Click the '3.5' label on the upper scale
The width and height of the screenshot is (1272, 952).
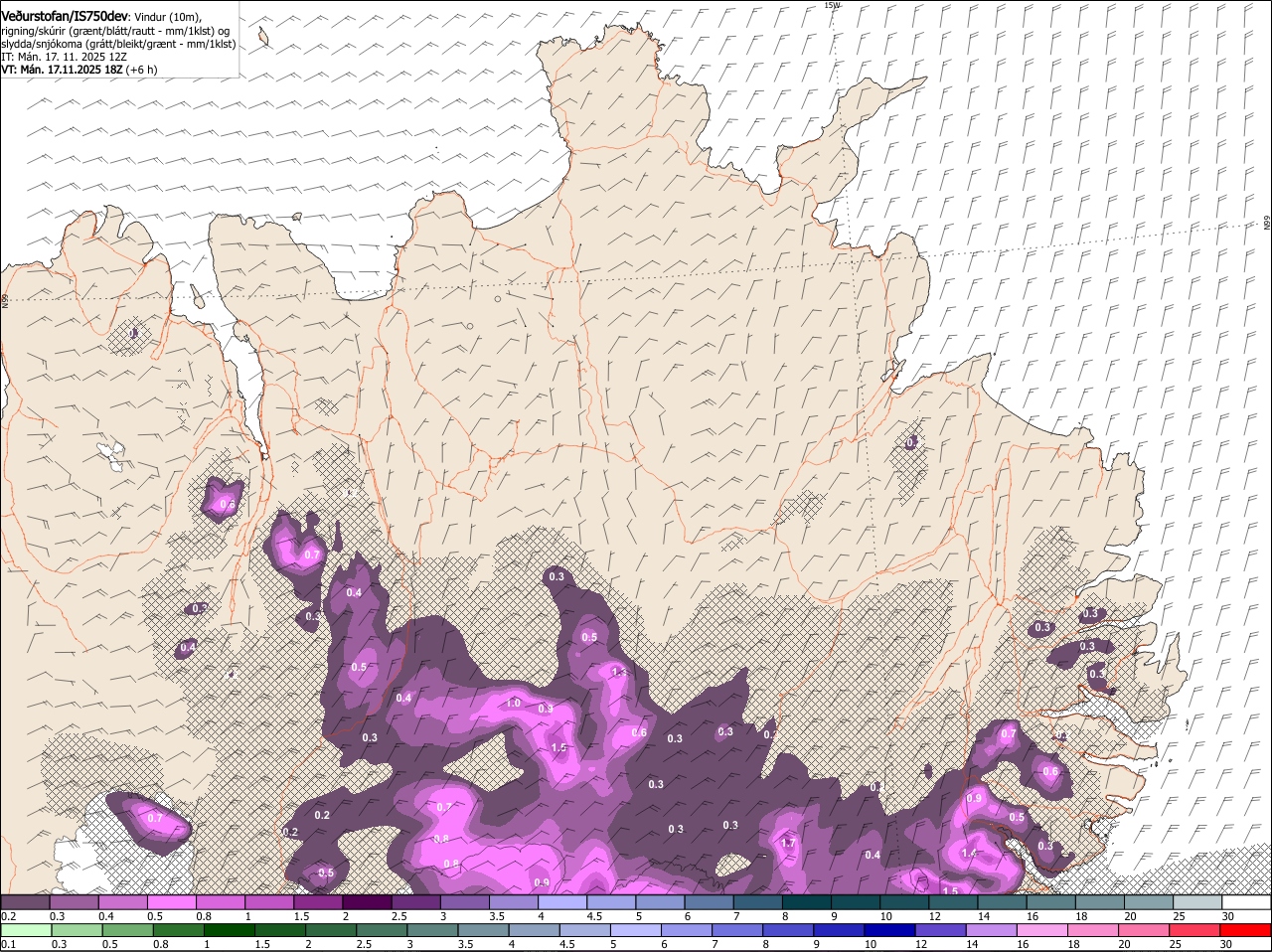[497, 916]
